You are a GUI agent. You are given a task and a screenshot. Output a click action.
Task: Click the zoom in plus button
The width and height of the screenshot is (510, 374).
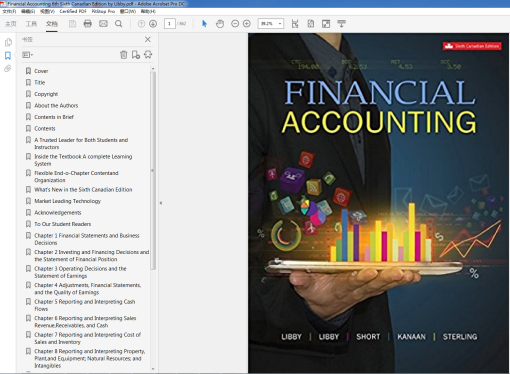pos(247,24)
